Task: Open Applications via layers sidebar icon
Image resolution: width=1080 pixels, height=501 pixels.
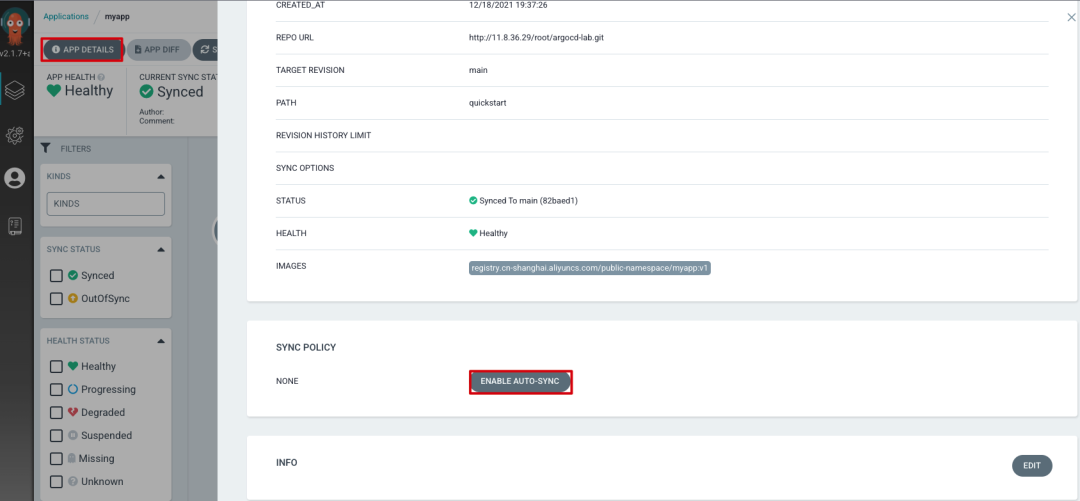Action: coord(15,91)
